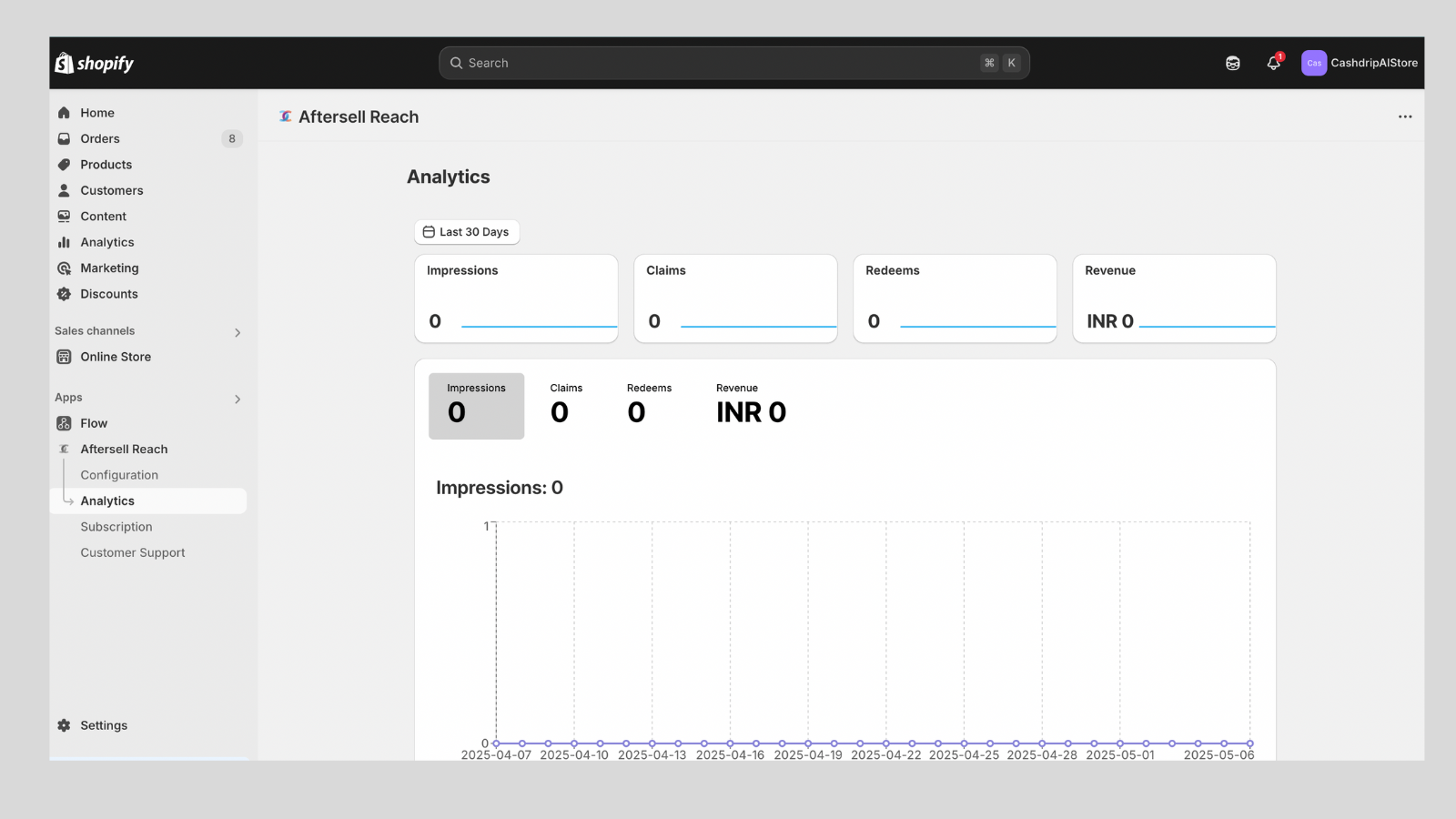The width and height of the screenshot is (1456, 819).
Task: Click the Online Store icon
Action: 64,357
